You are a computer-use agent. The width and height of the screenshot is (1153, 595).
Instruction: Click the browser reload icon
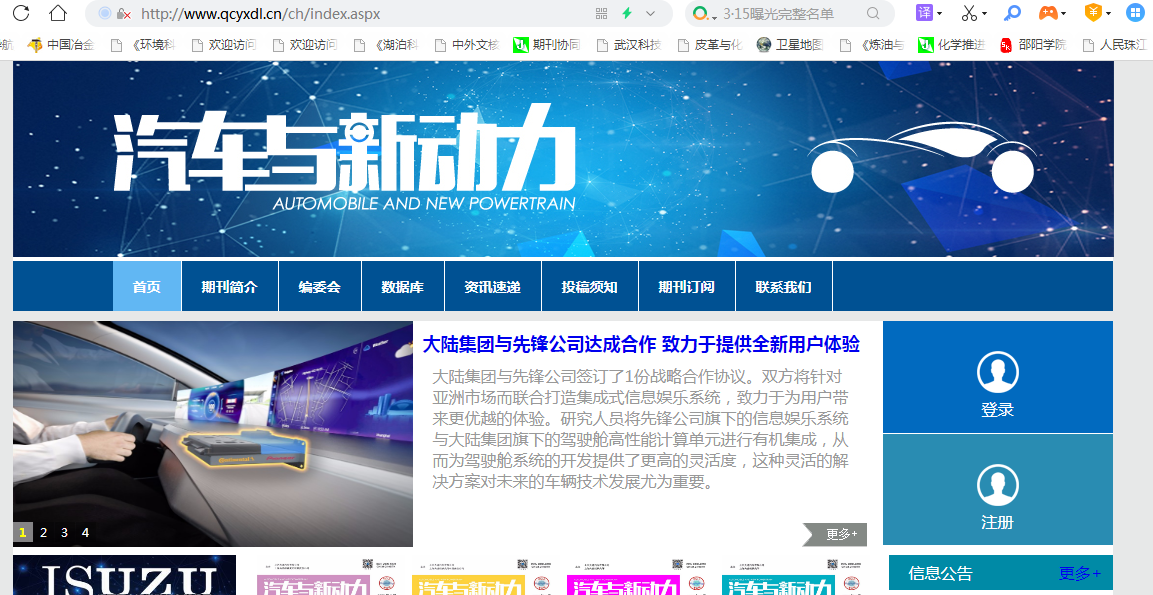coord(21,14)
